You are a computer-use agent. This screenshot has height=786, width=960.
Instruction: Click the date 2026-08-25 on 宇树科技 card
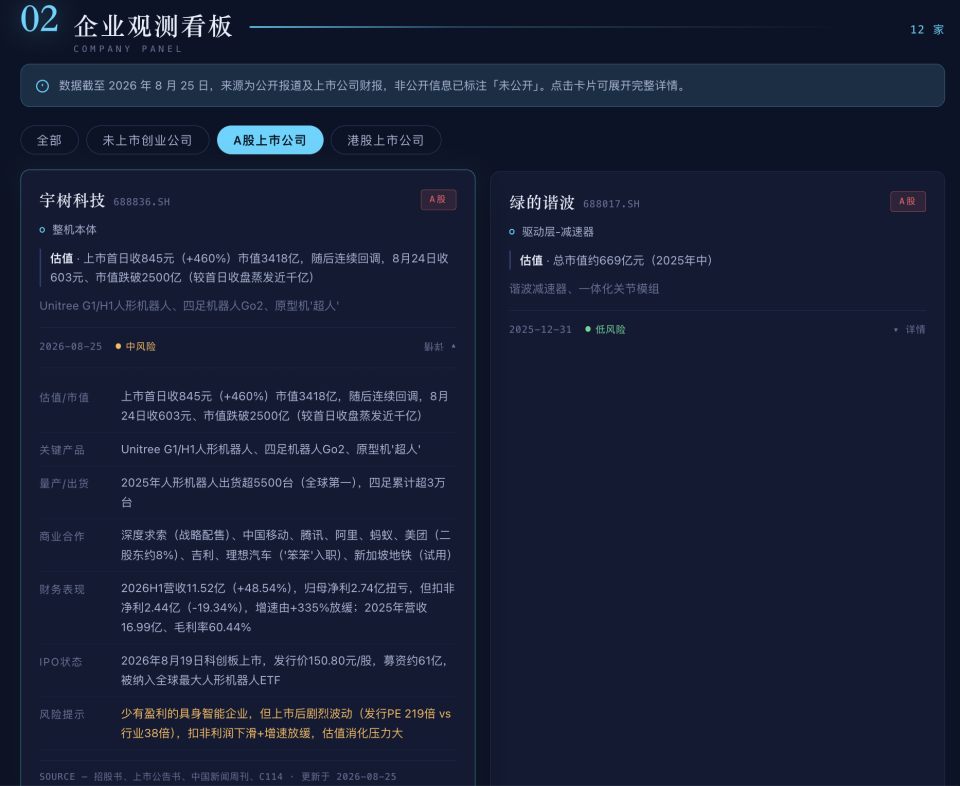[x=70, y=347]
